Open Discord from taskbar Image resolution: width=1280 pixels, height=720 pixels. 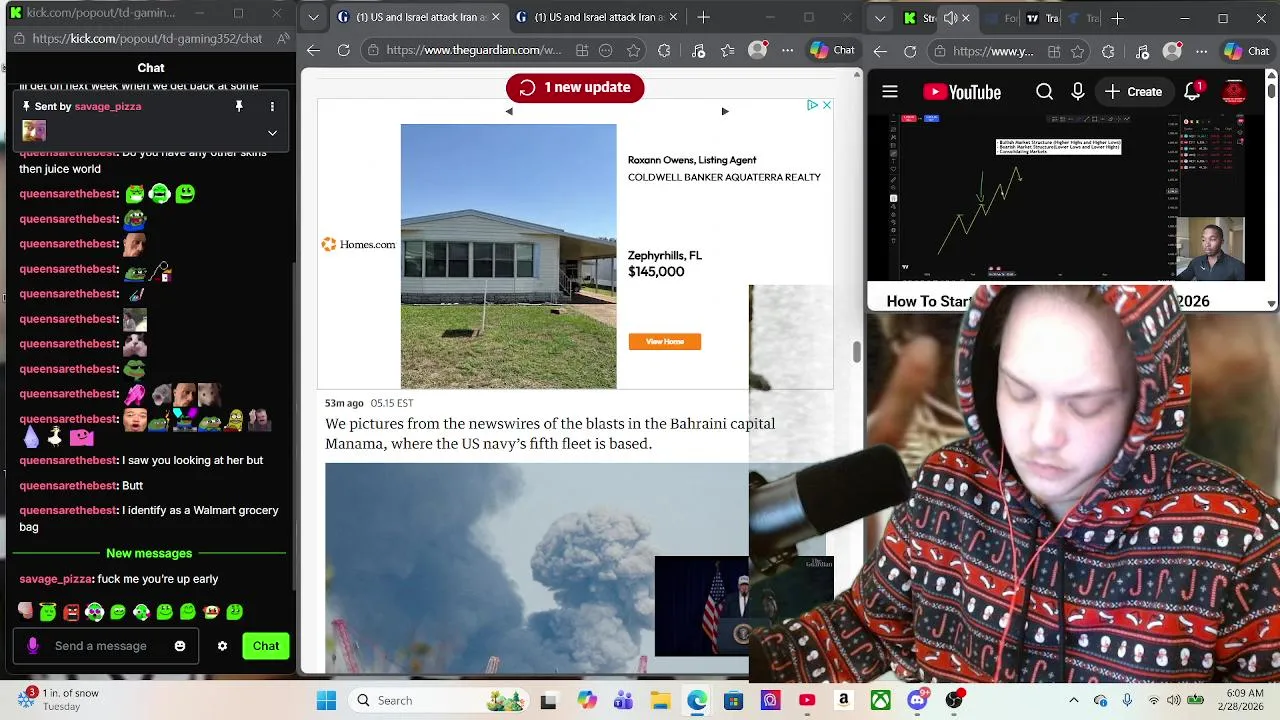917,701
